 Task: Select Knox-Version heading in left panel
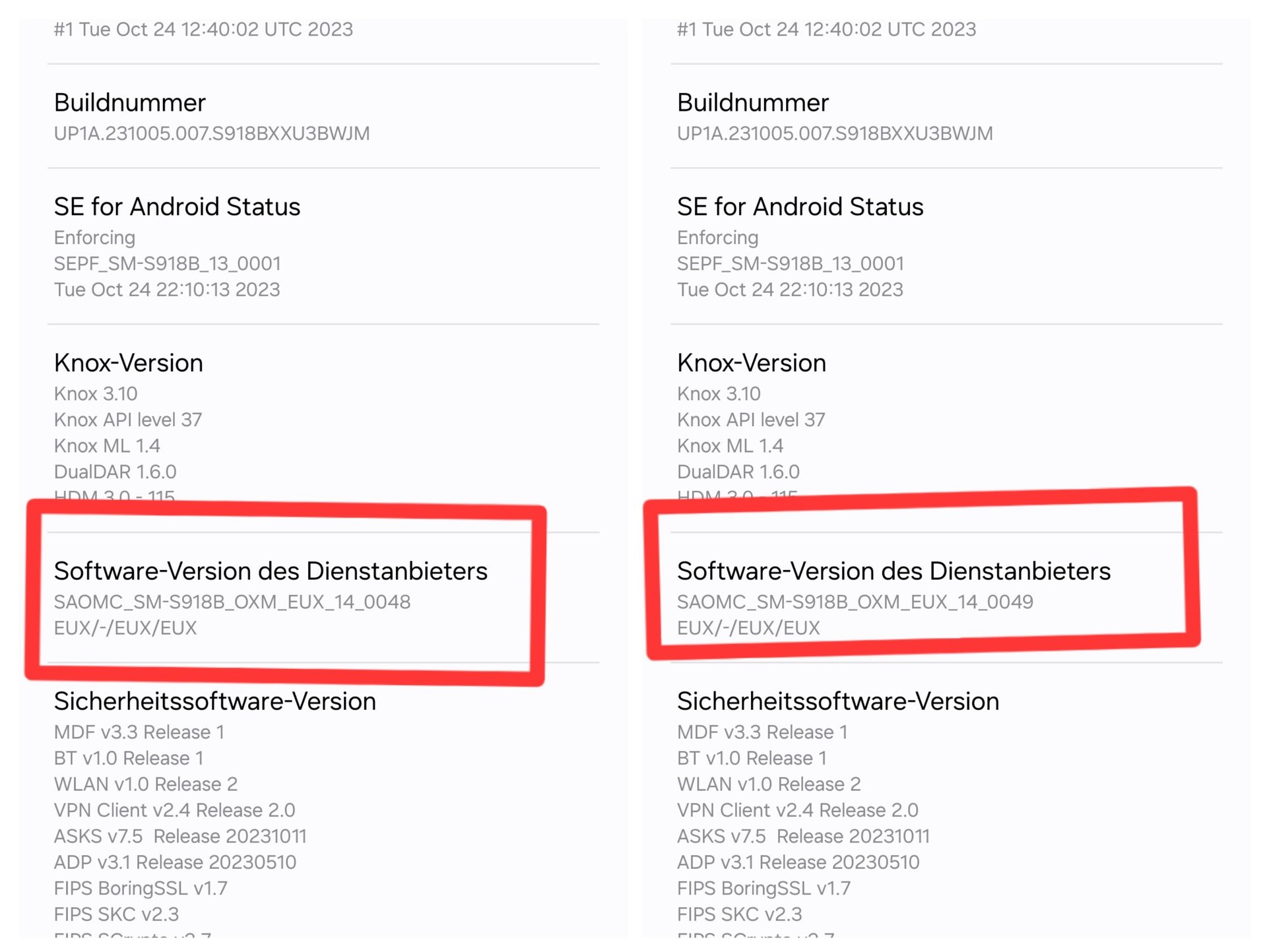coord(129,363)
